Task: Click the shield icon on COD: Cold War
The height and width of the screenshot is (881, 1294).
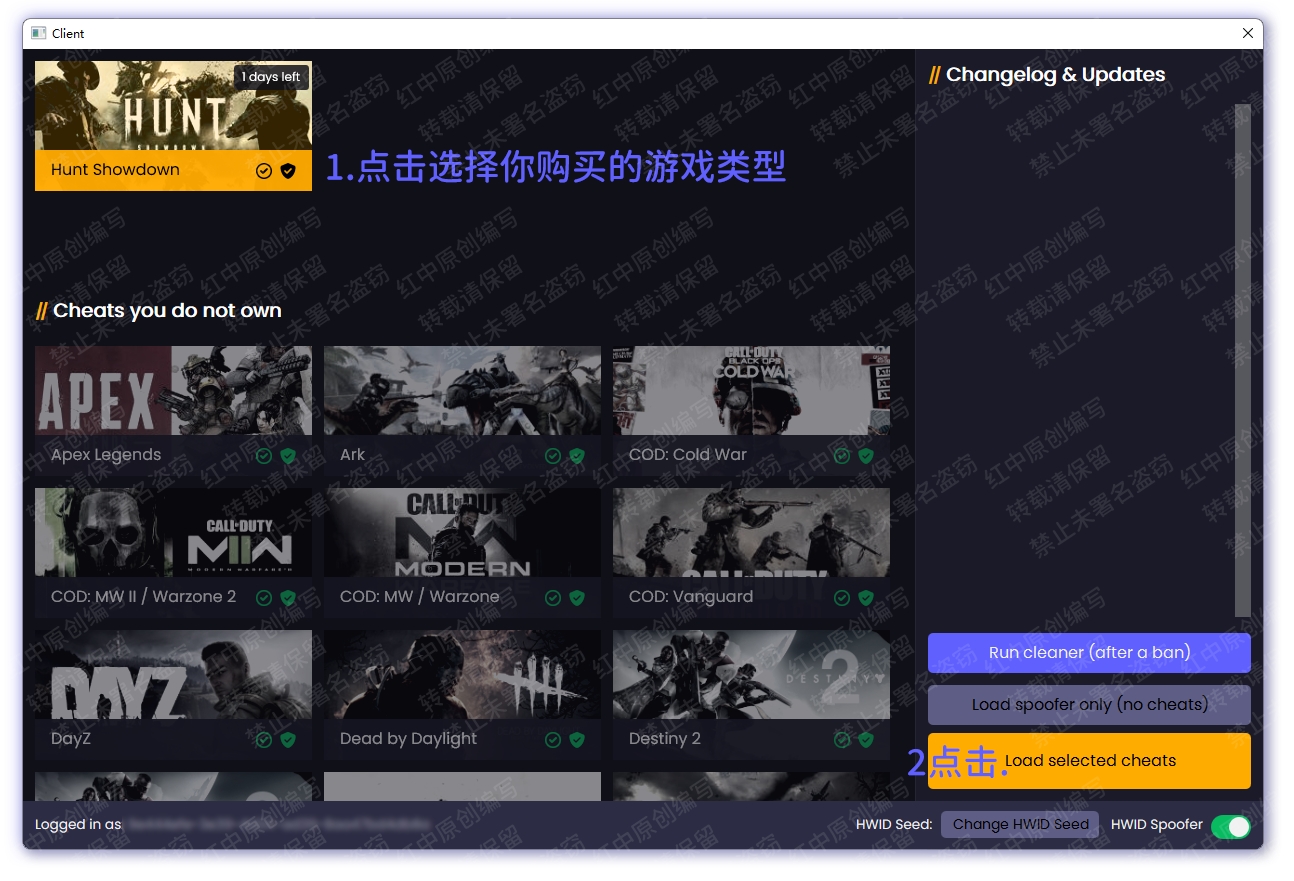Action: click(x=866, y=456)
